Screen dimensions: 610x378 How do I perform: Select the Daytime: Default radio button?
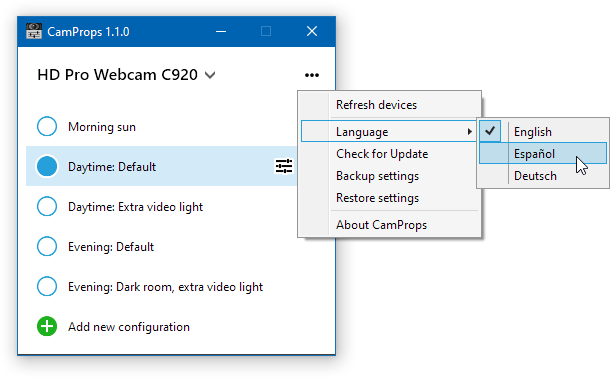click(x=47, y=166)
